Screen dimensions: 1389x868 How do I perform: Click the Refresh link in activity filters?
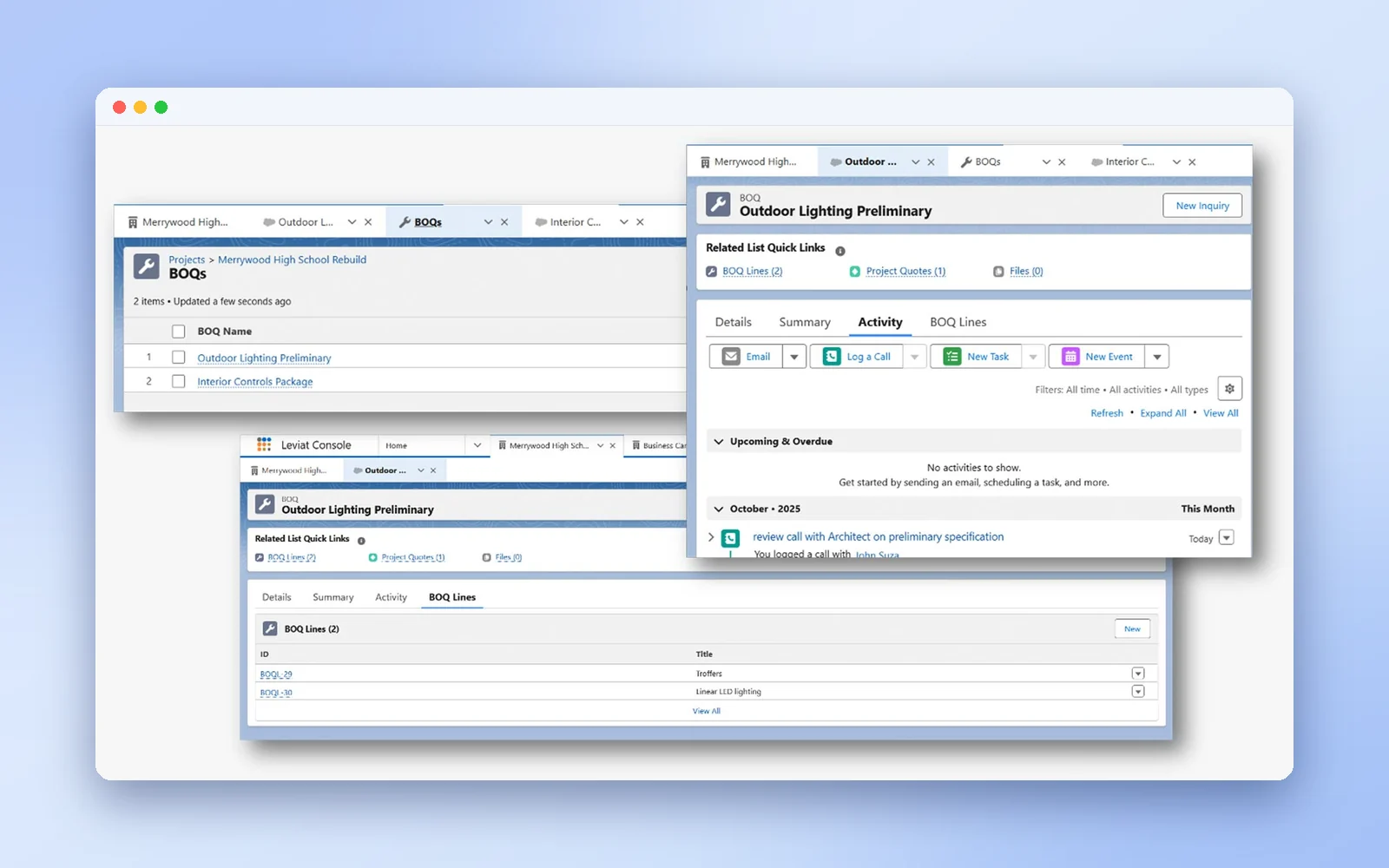1107,413
